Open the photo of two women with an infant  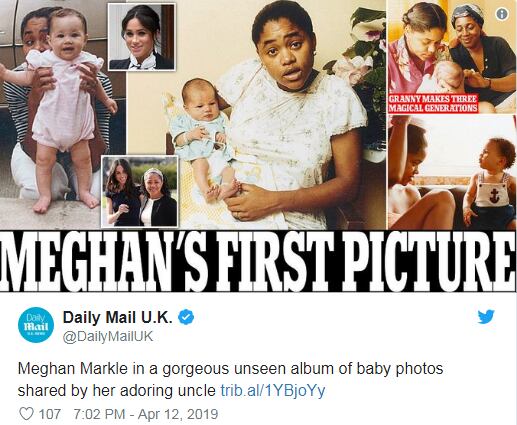tap(452, 57)
